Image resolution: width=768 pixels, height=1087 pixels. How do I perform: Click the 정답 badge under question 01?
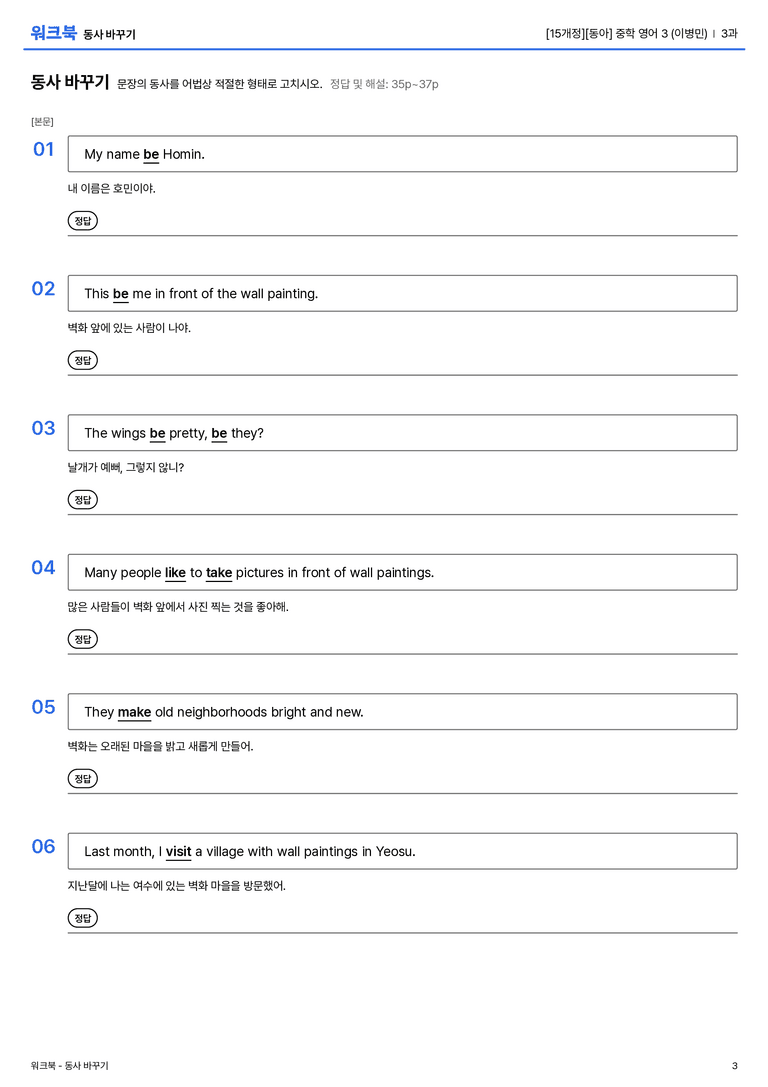82,220
